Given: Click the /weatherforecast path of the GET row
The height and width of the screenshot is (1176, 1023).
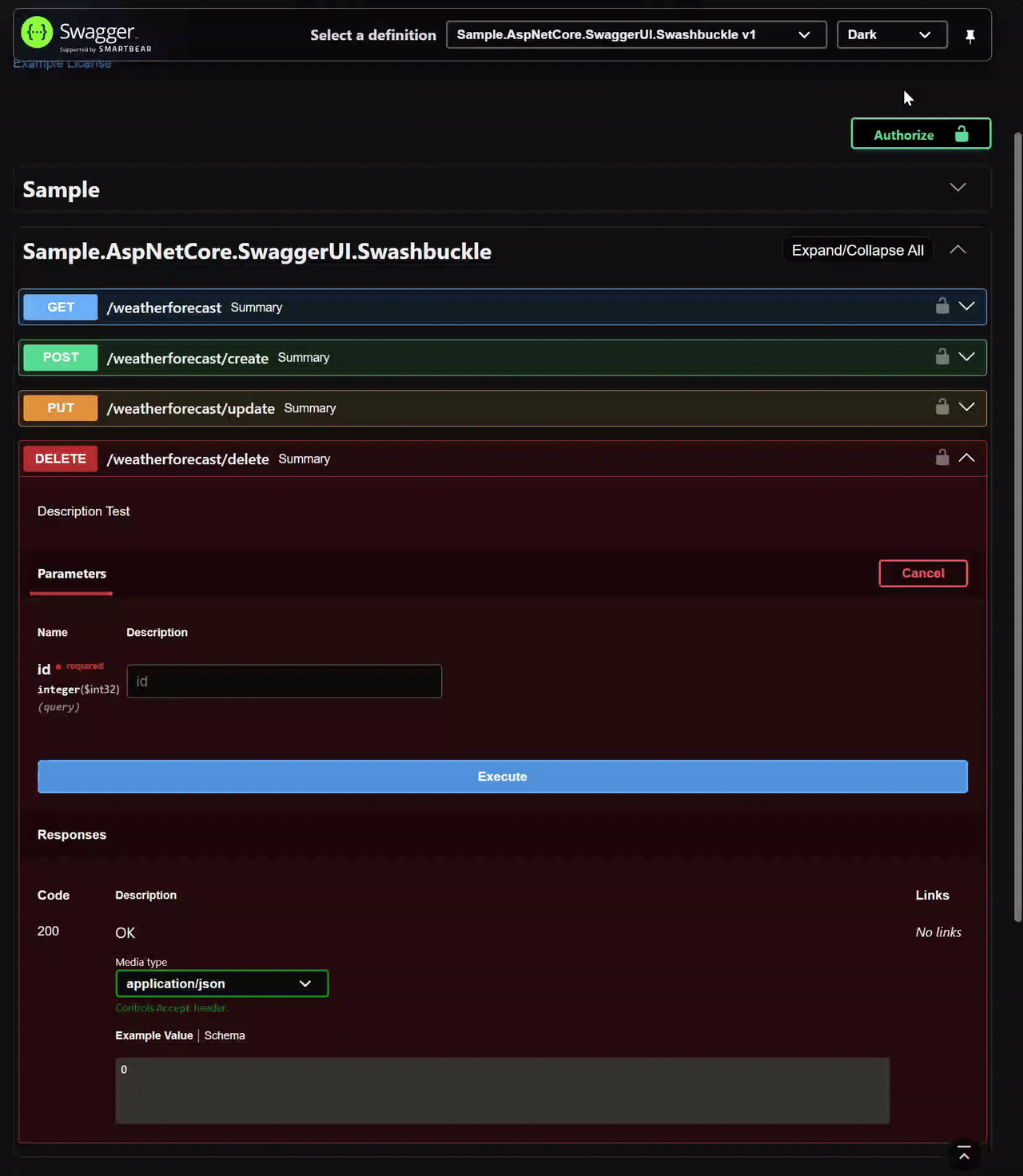Looking at the screenshot, I should pos(164,308).
